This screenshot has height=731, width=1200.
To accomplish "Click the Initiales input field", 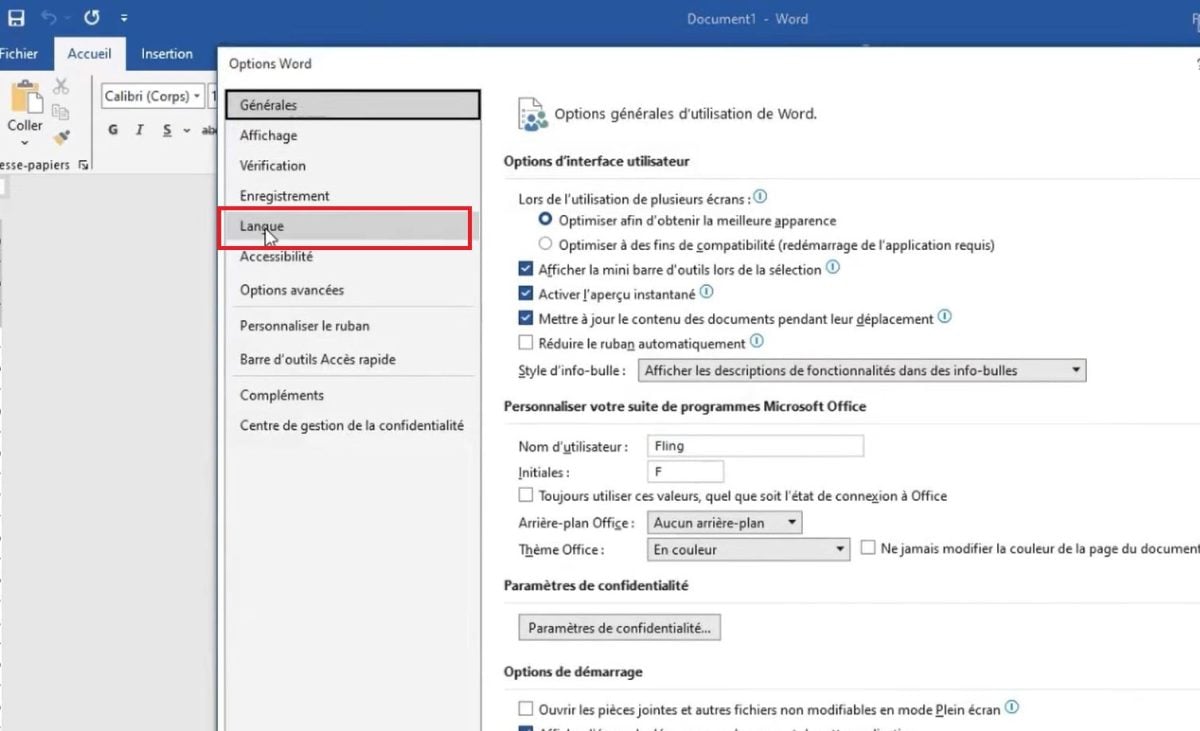I will 685,472.
